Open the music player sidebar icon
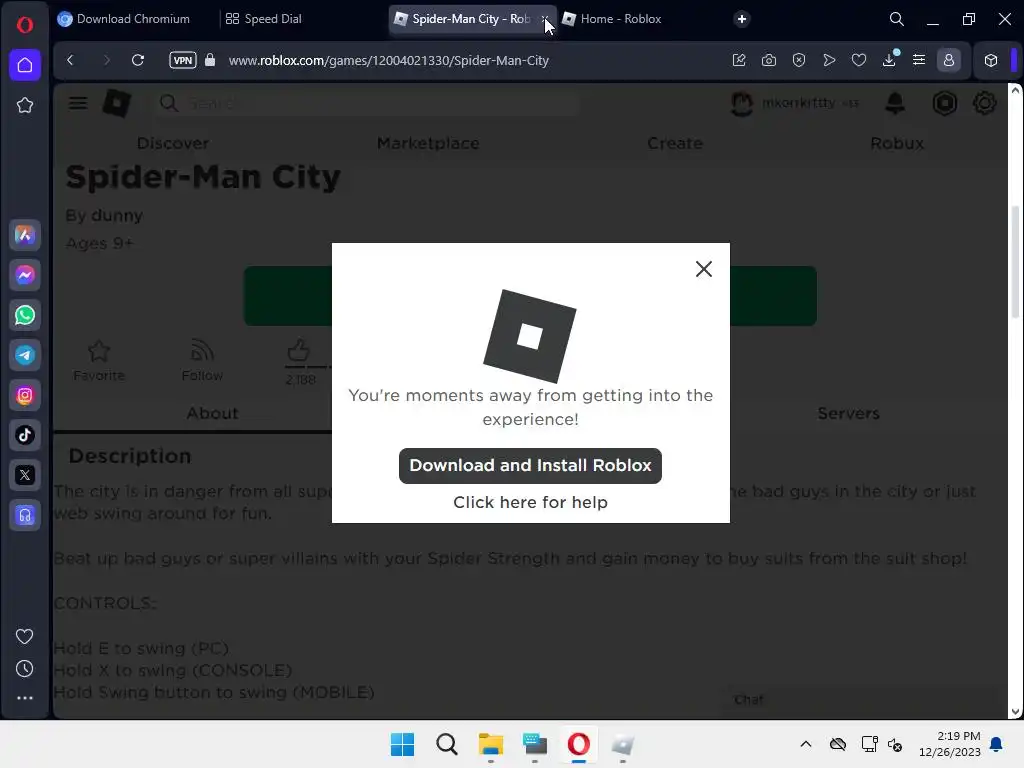Viewport: 1024px width, 768px height. 25,515
